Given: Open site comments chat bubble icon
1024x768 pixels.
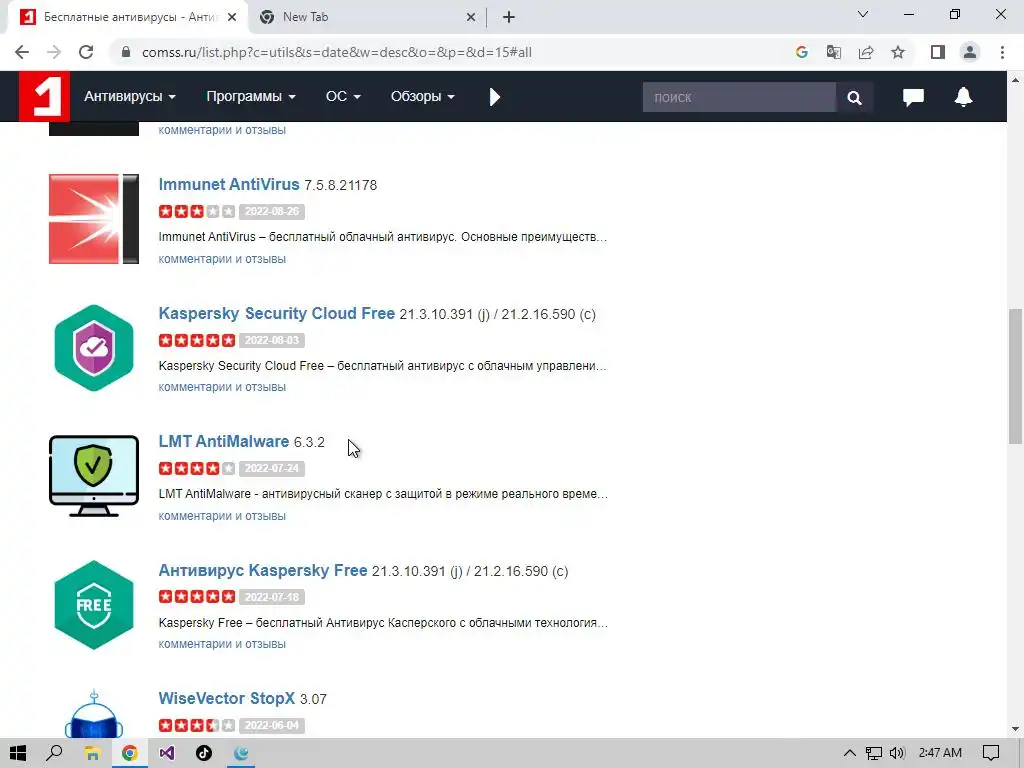Looking at the screenshot, I should point(913,97).
